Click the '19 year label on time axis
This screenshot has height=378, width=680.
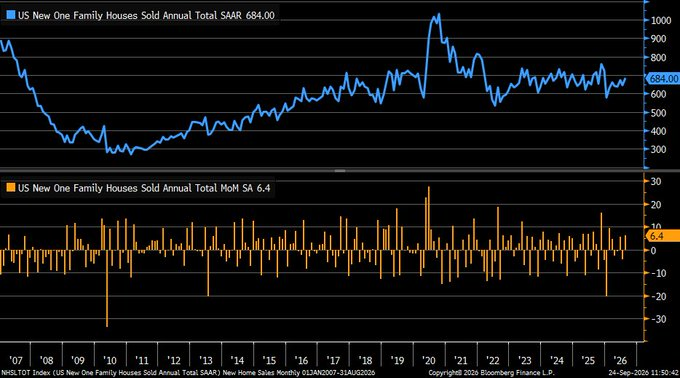pyautogui.click(x=397, y=360)
